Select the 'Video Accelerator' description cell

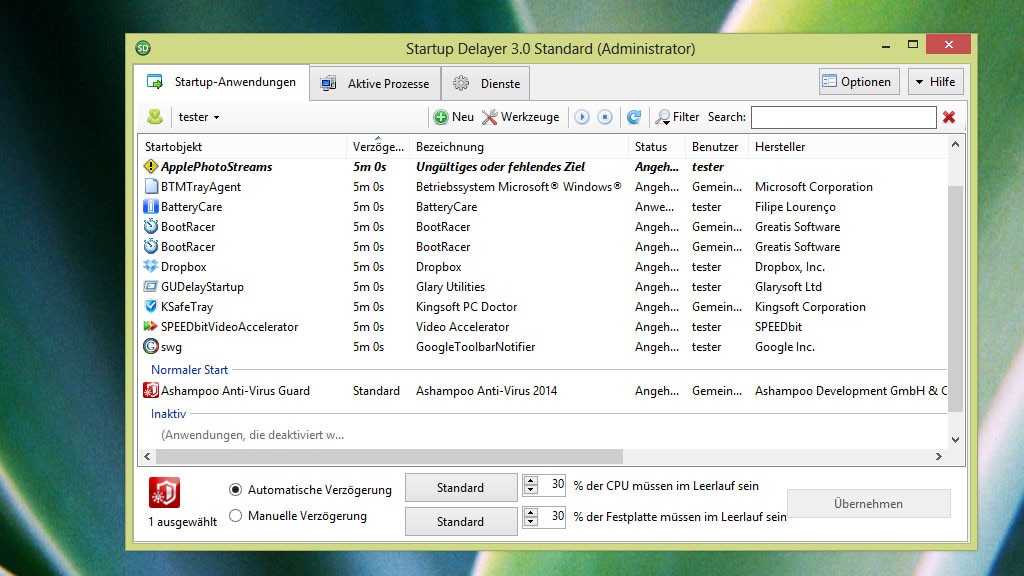click(462, 327)
